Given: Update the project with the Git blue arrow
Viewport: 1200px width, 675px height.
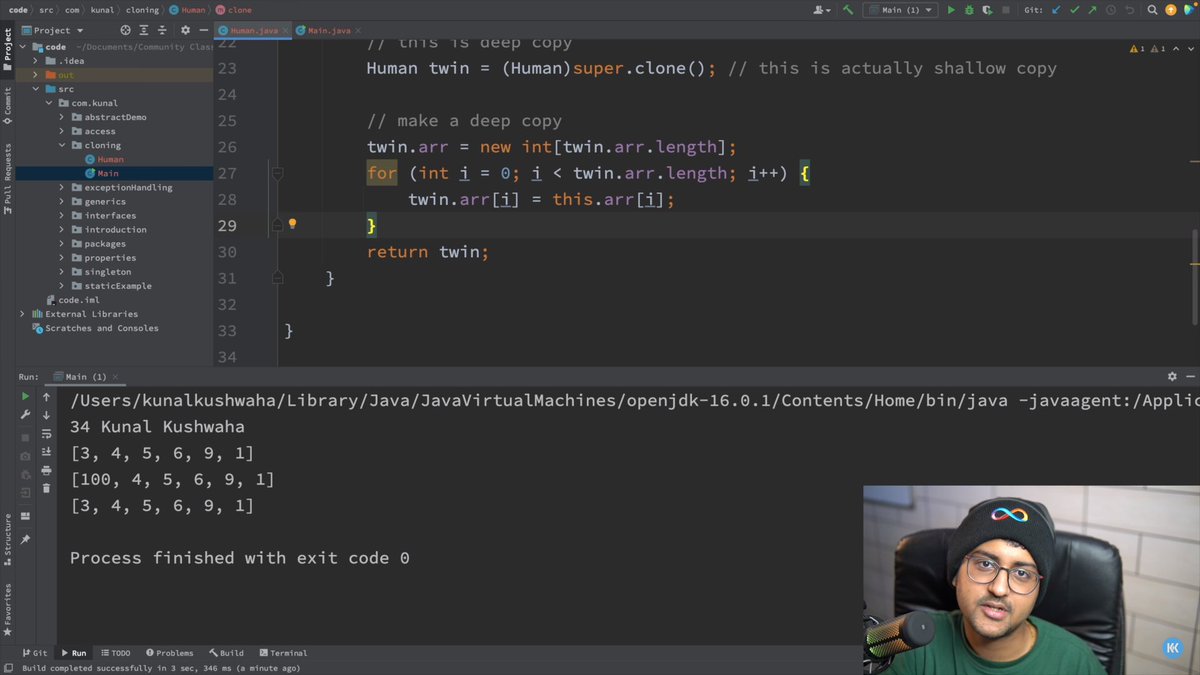Looking at the screenshot, I should point(1057,10).
